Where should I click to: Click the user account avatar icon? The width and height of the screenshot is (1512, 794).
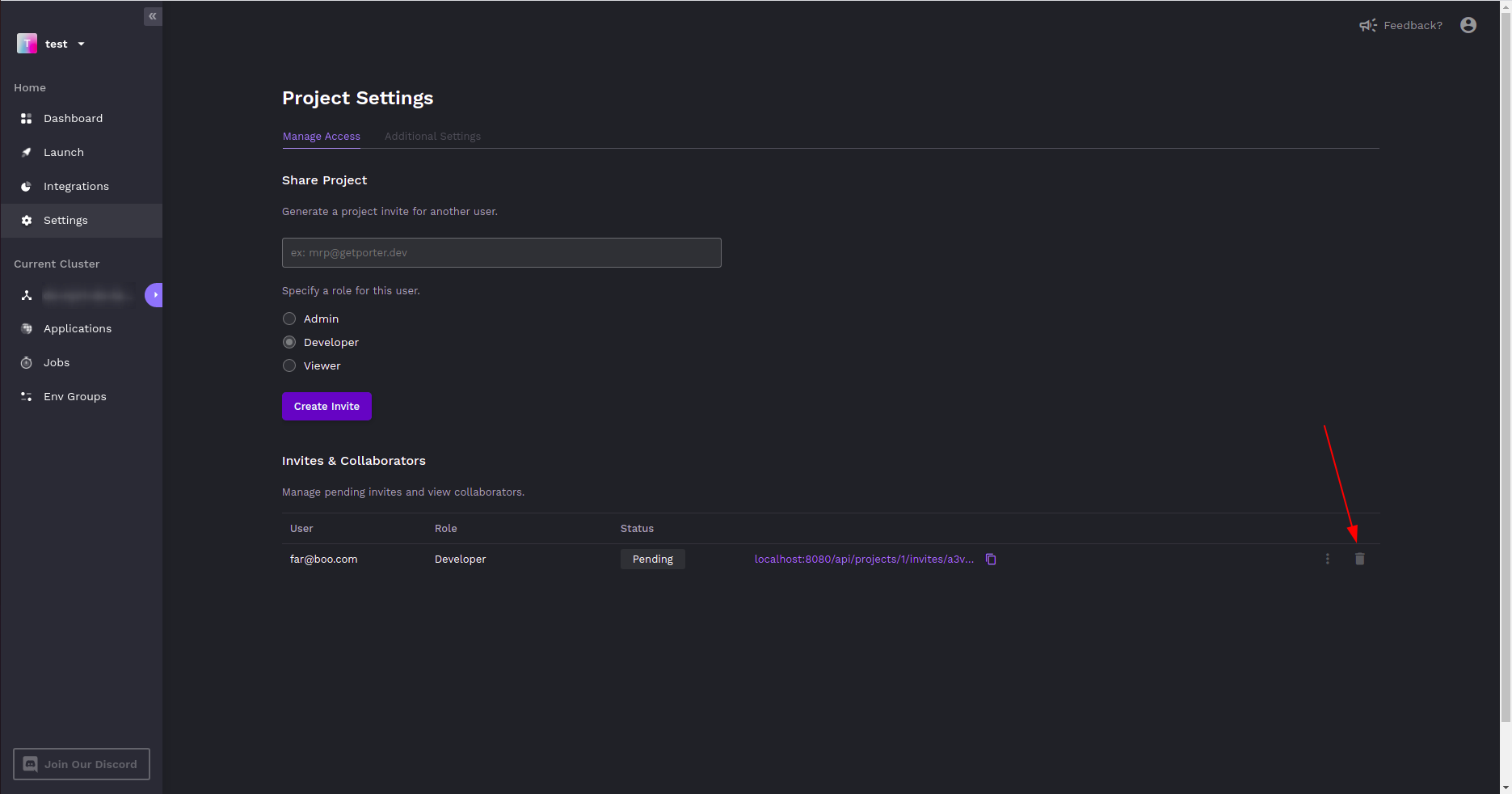click(x=1468, y=25)
